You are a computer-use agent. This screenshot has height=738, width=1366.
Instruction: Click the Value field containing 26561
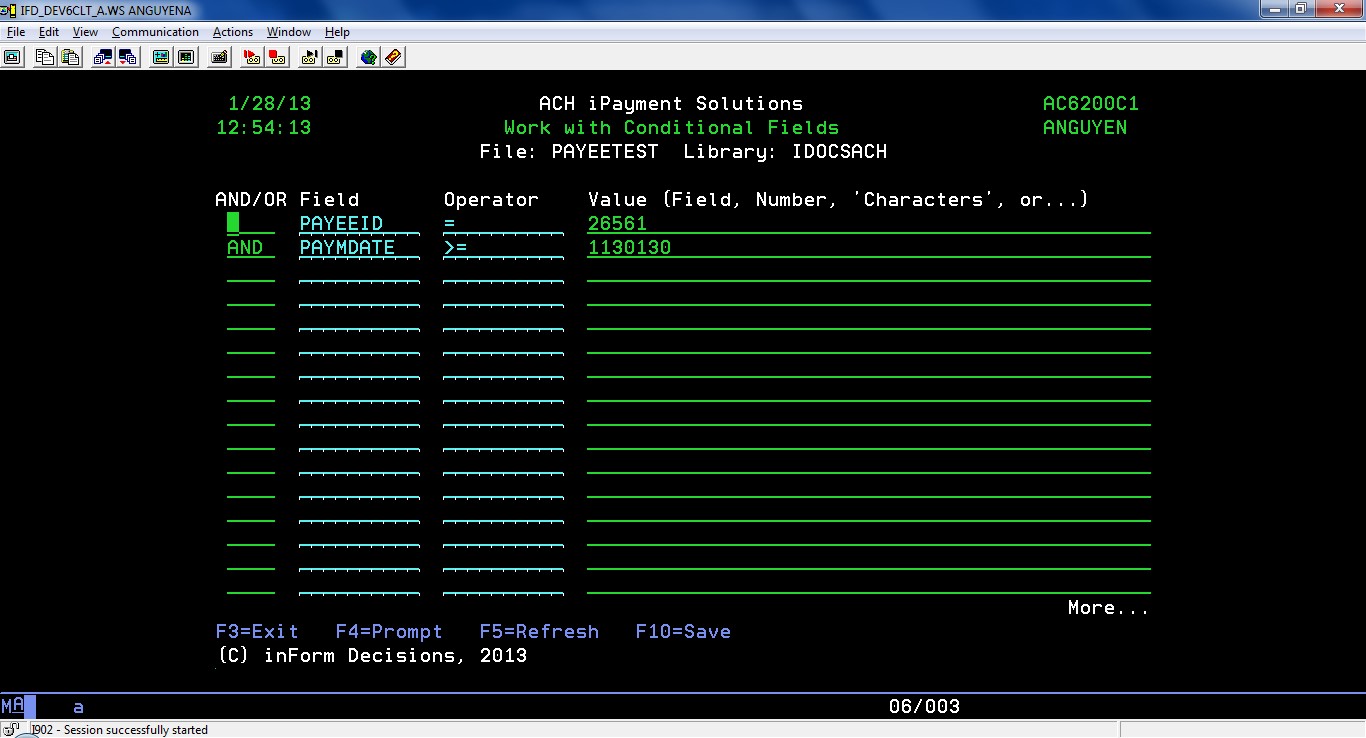pyautogui.click(x=617, y=224)
